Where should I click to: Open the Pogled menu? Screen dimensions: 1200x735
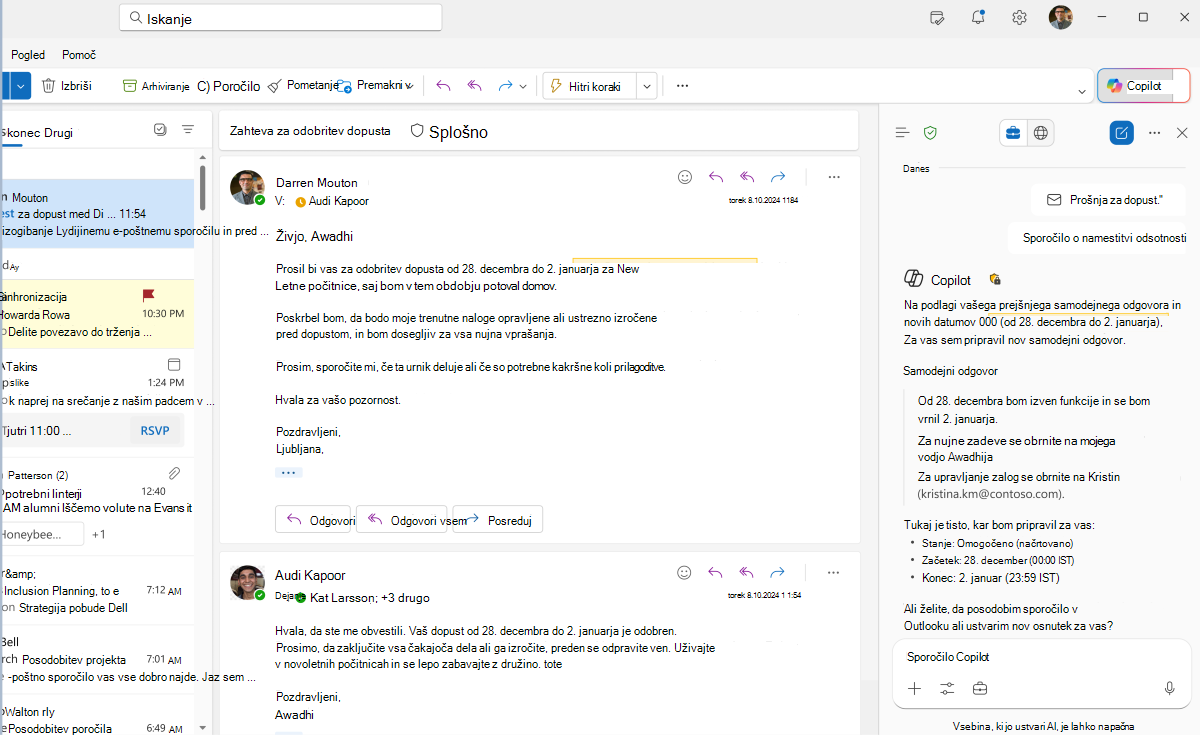pyautogui.click(x=28, y=54)
